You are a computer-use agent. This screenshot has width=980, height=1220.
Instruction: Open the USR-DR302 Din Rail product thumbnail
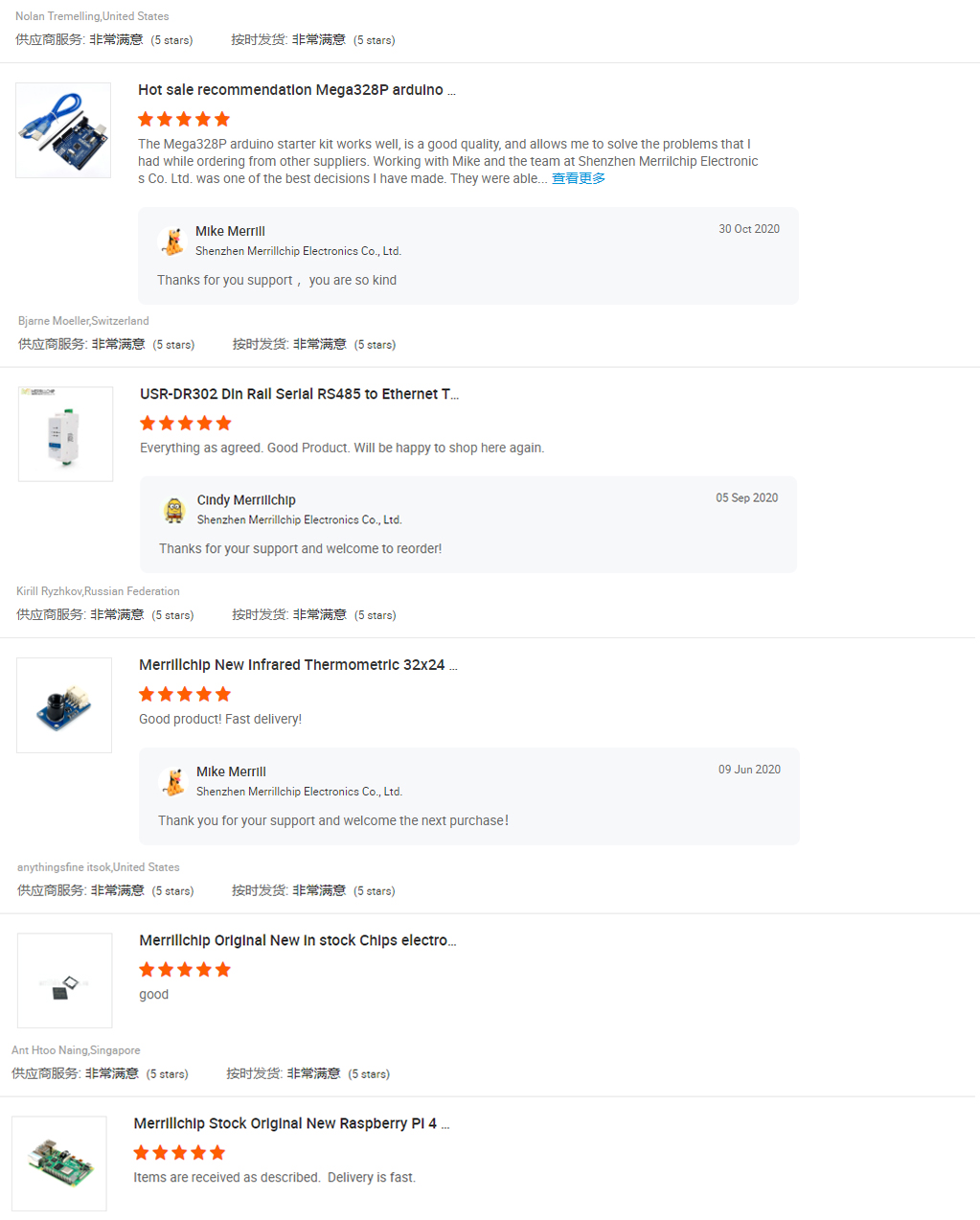pyautogui.click(x=65, y=434)
